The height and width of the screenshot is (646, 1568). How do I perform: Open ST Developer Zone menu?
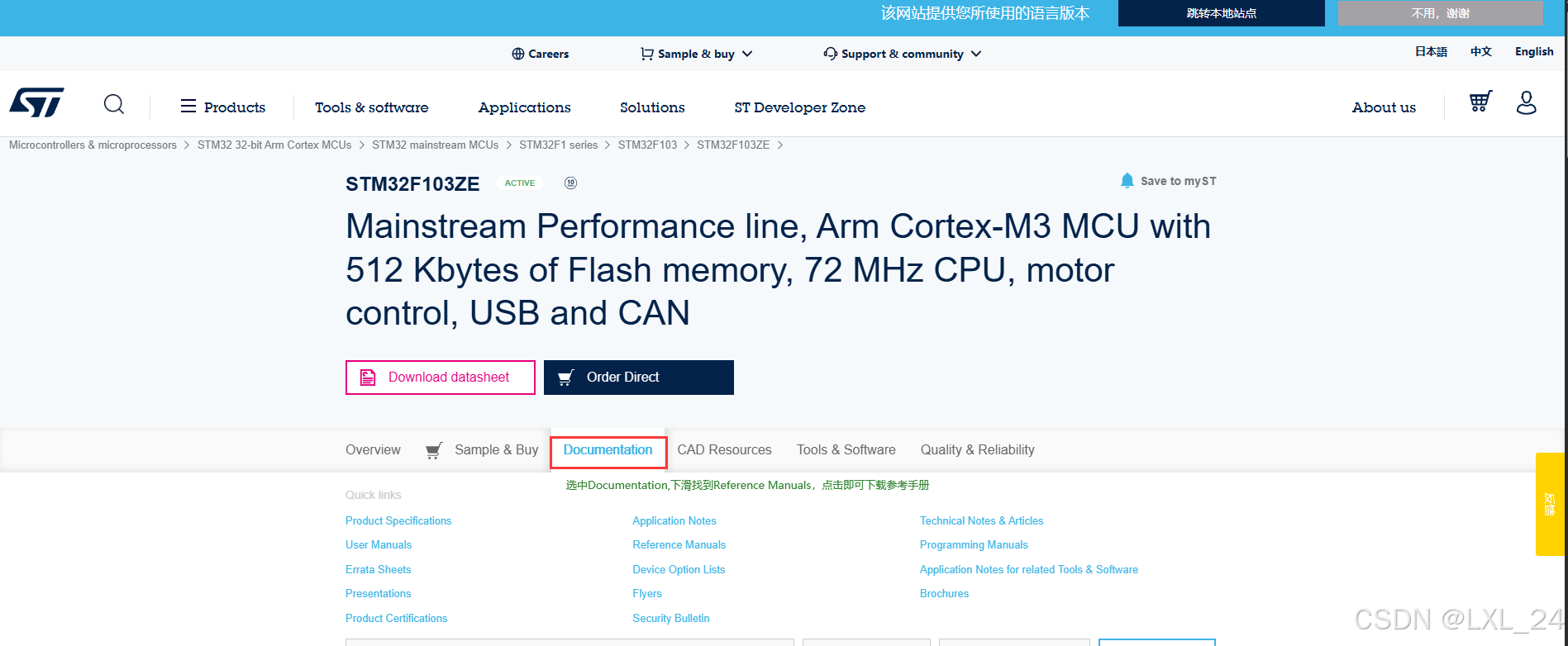[799, 107]
